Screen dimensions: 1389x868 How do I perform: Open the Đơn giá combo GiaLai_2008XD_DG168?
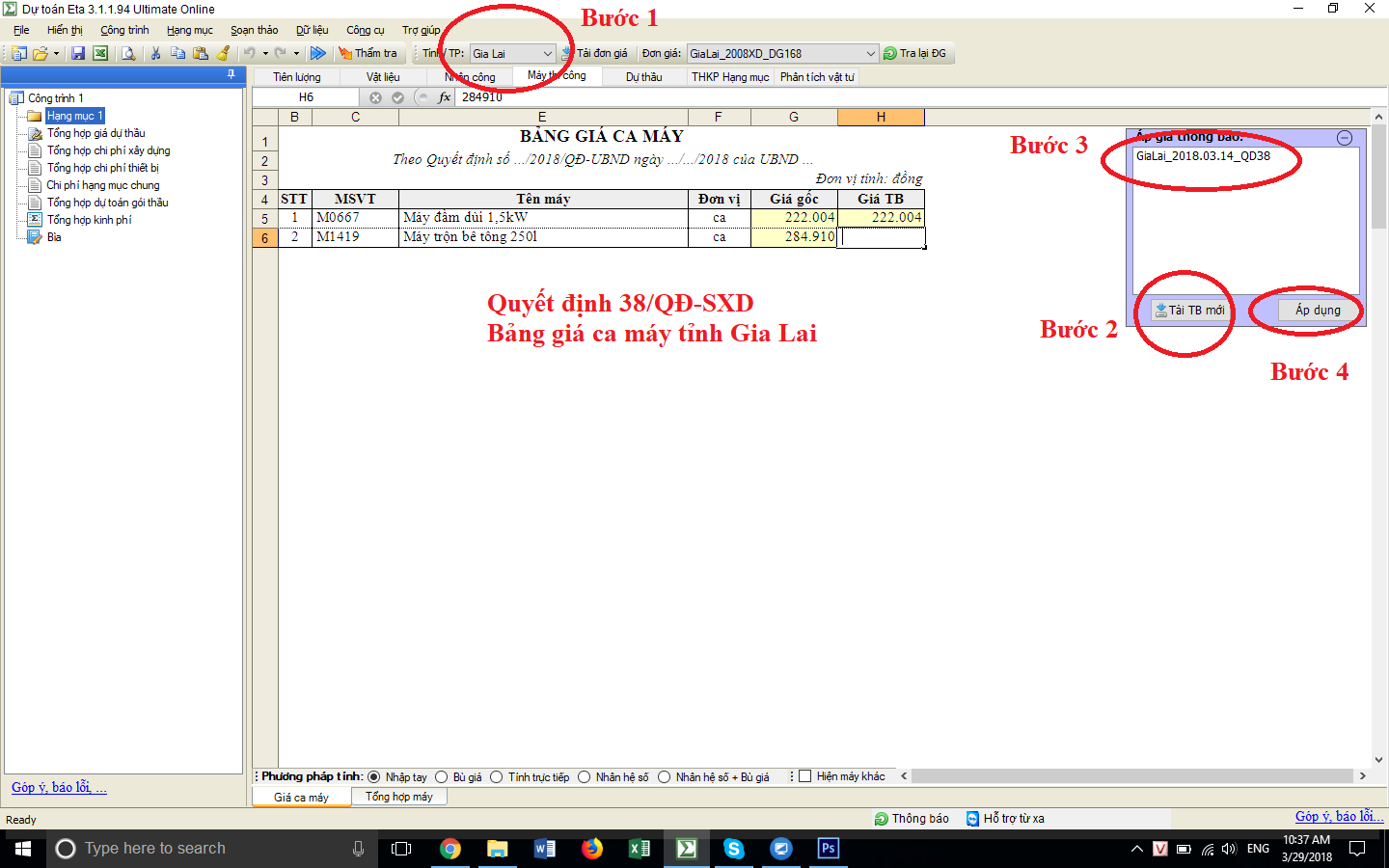tap(781, 53)
